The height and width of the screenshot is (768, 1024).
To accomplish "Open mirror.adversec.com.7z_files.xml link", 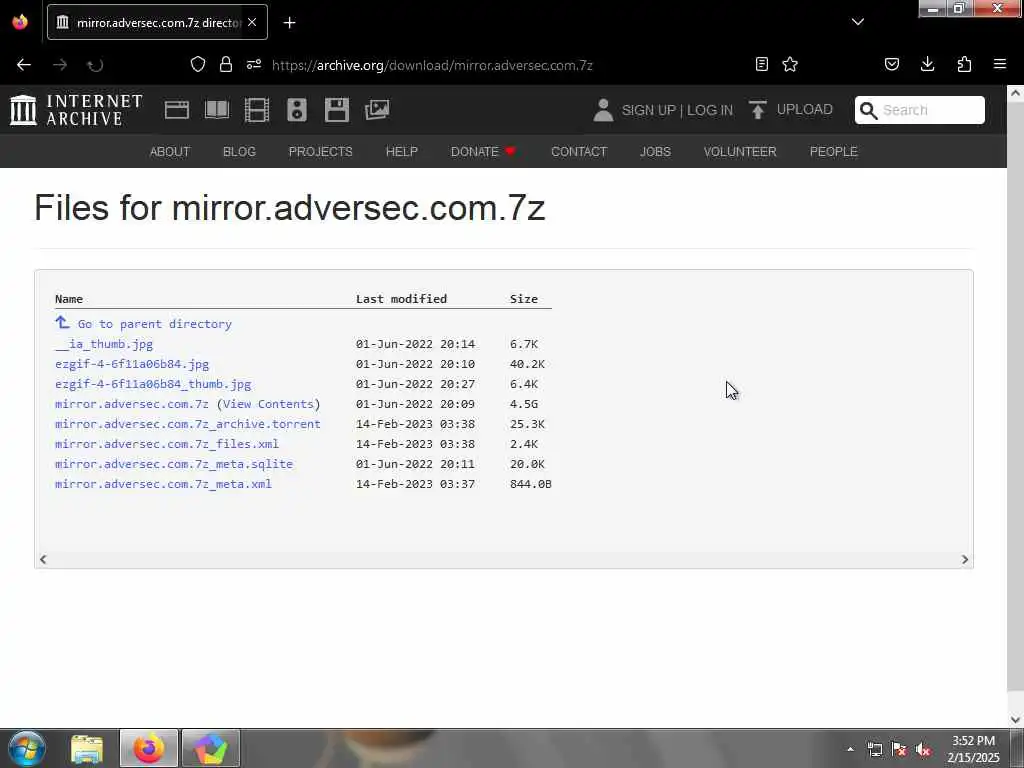I will click(x=167, y=444).
